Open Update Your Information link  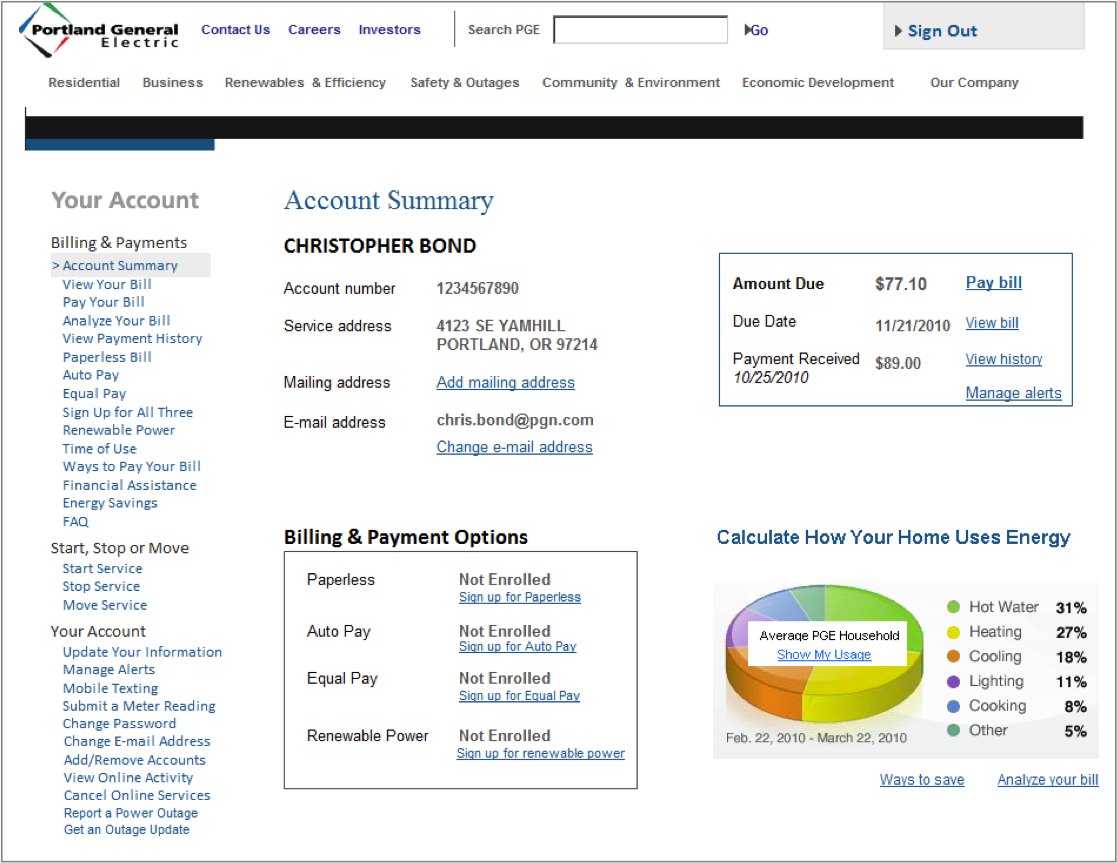pos(142,652)
